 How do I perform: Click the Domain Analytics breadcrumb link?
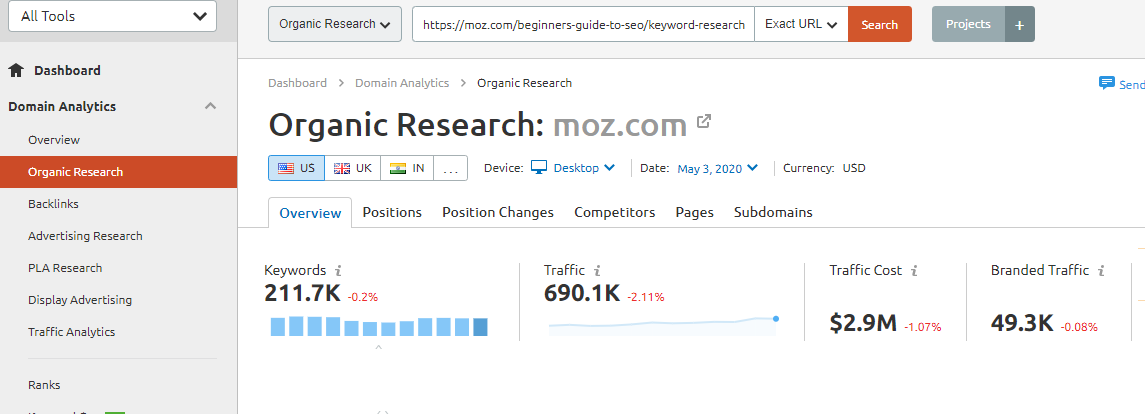point(402,83)
